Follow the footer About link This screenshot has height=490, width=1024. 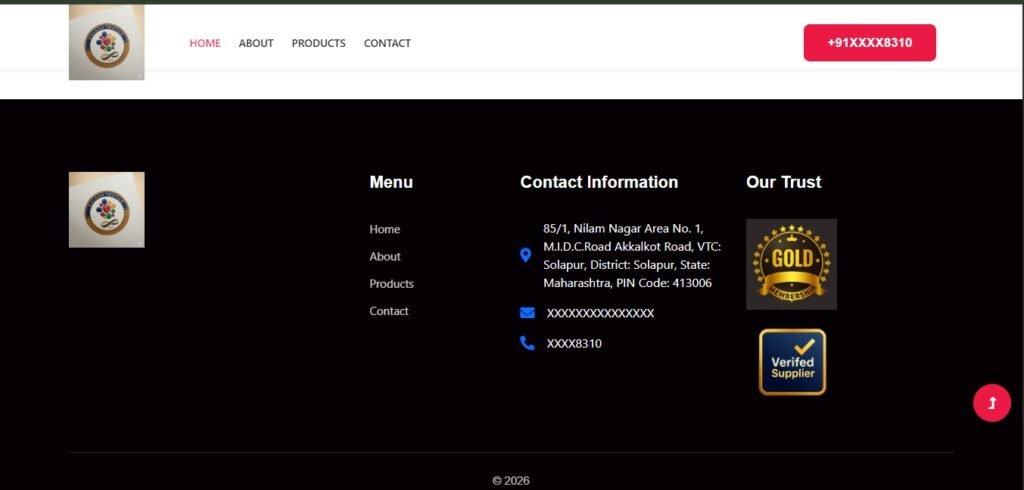385,257
